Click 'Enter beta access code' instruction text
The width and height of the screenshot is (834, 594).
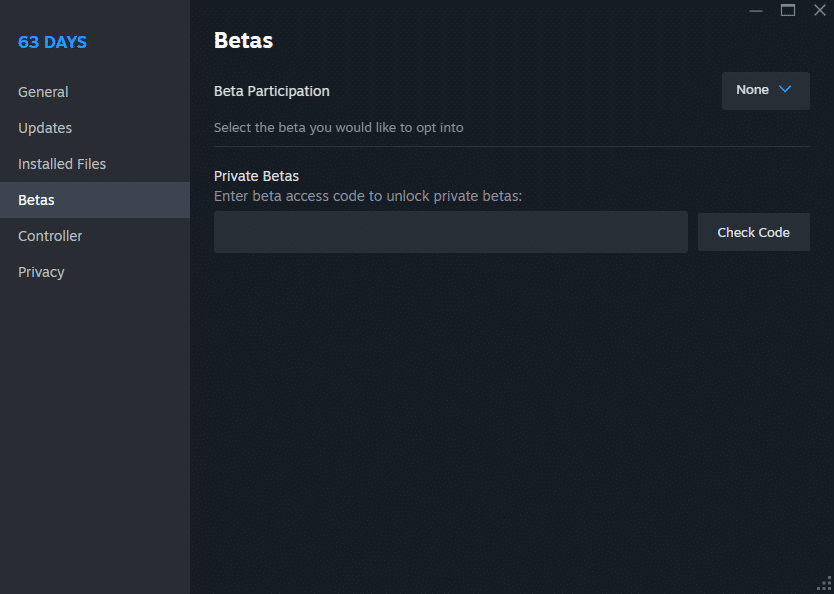point(368,196)
